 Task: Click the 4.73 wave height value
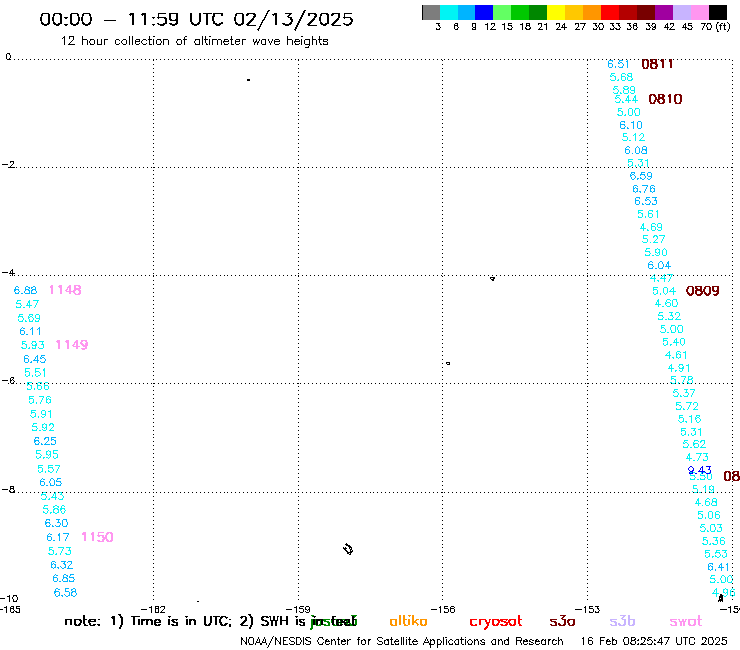click(697, 457)
